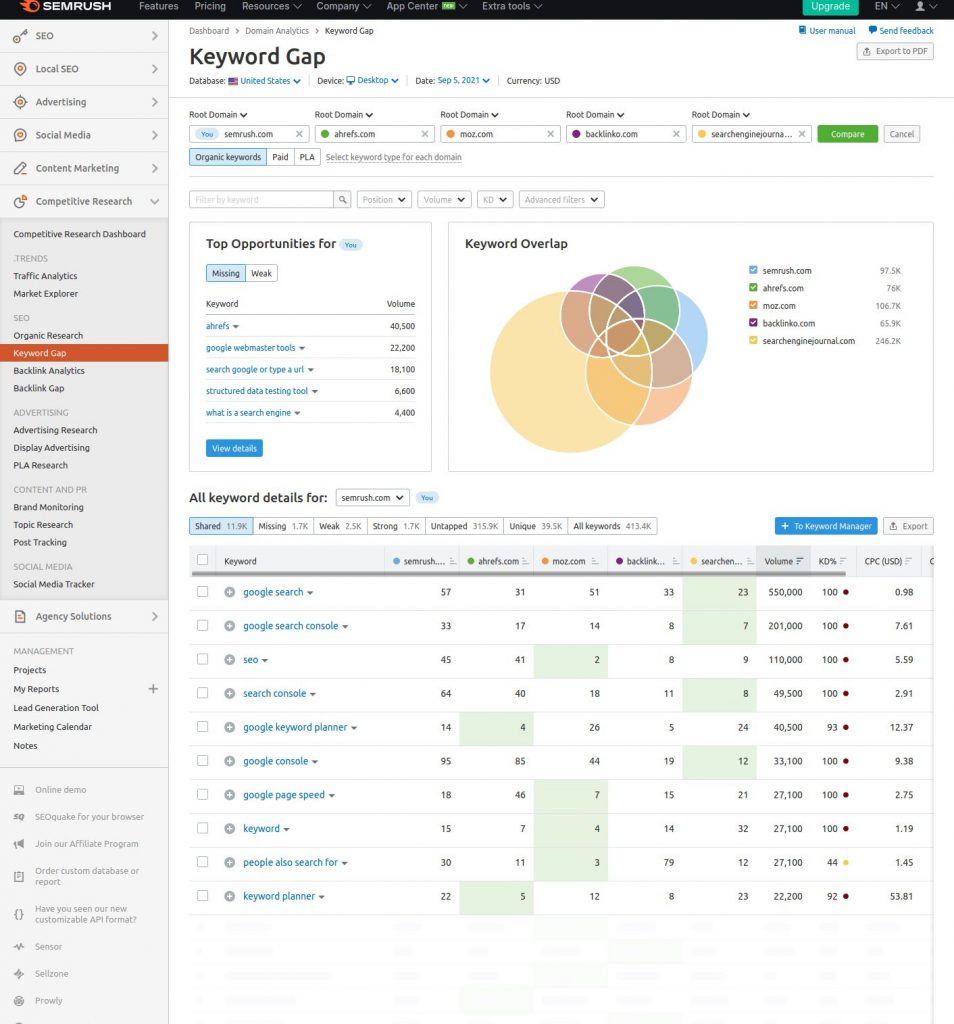Screen dimensions: 954x1024
Task: Click the API format braces icon
Action: 19,914
